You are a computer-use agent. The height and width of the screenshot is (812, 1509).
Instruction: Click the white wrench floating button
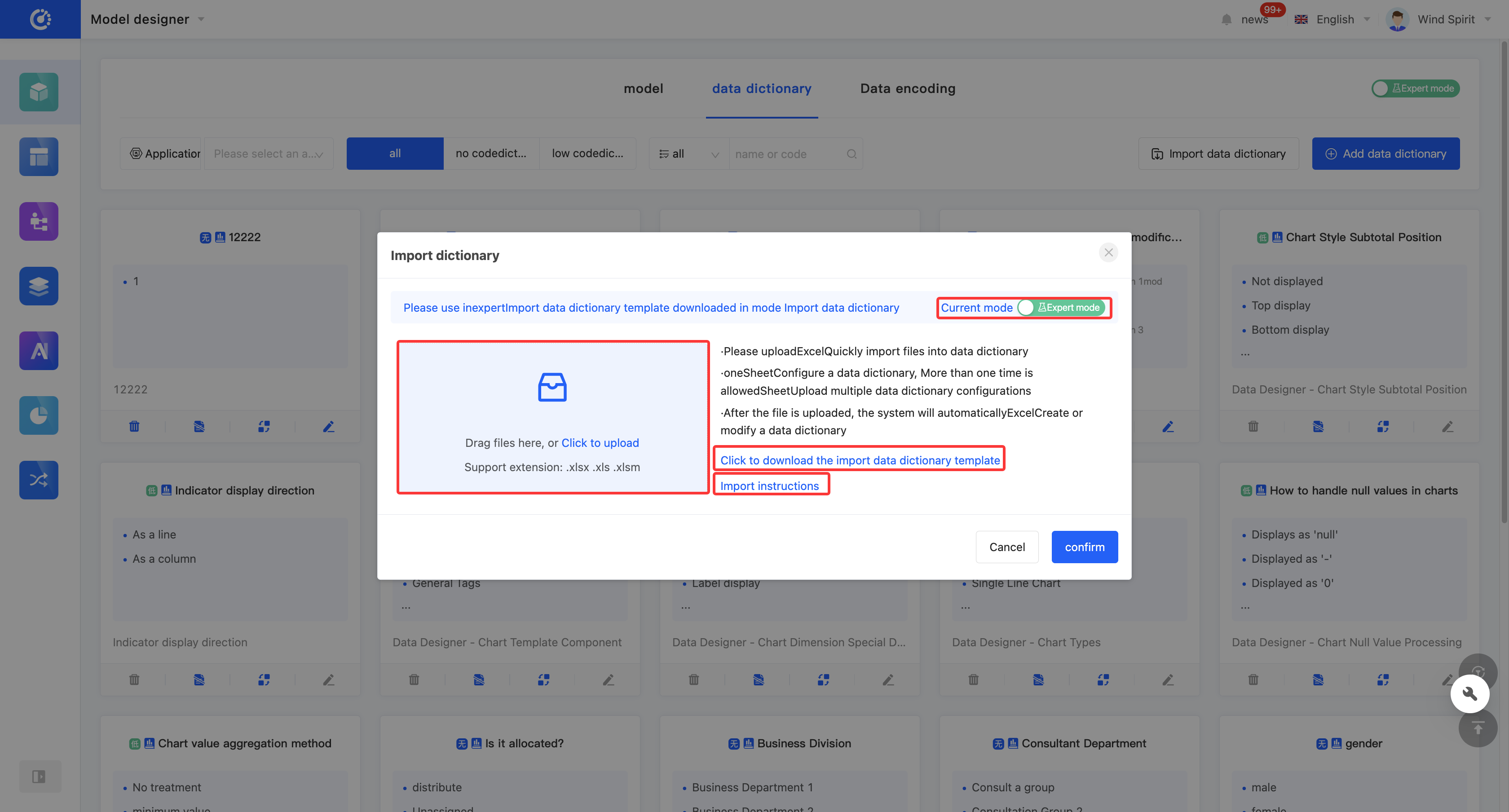[x=1469, y=693]
